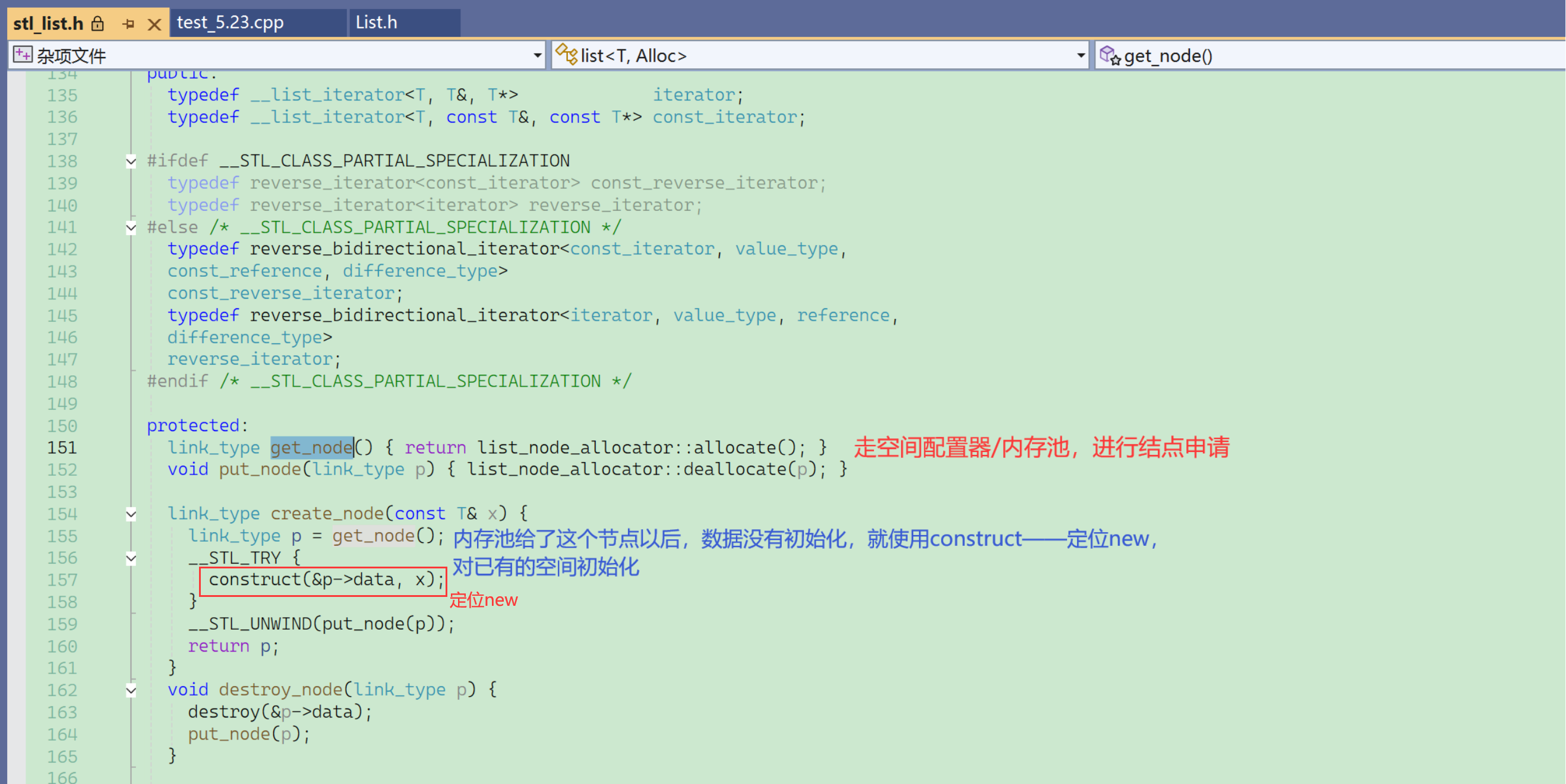Collapse destroy_node function at line 162

point(131,690)
